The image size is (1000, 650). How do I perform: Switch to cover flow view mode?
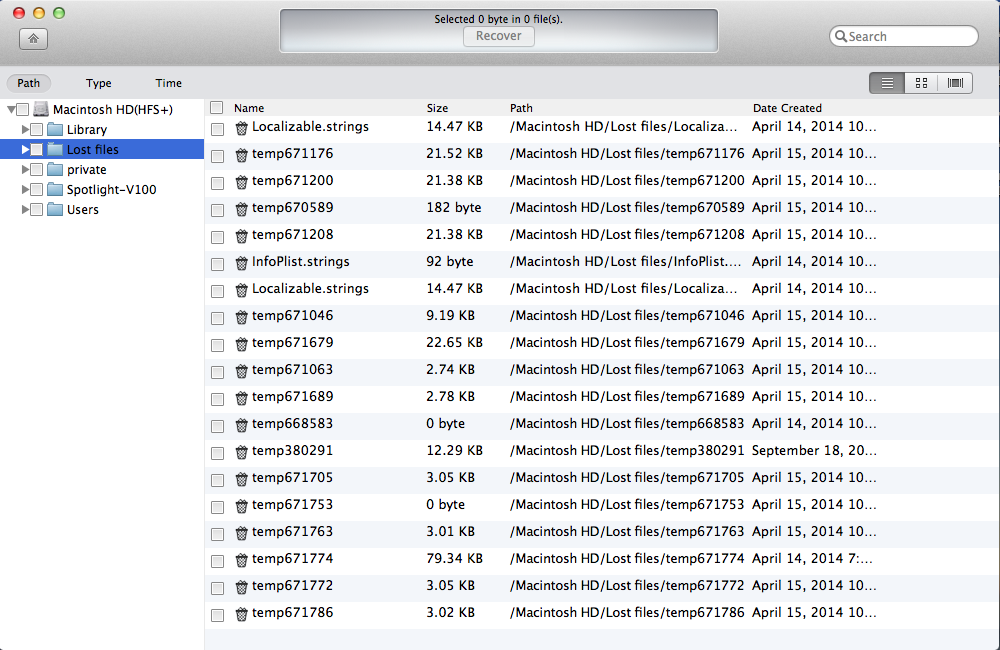[x=955, y=83]
